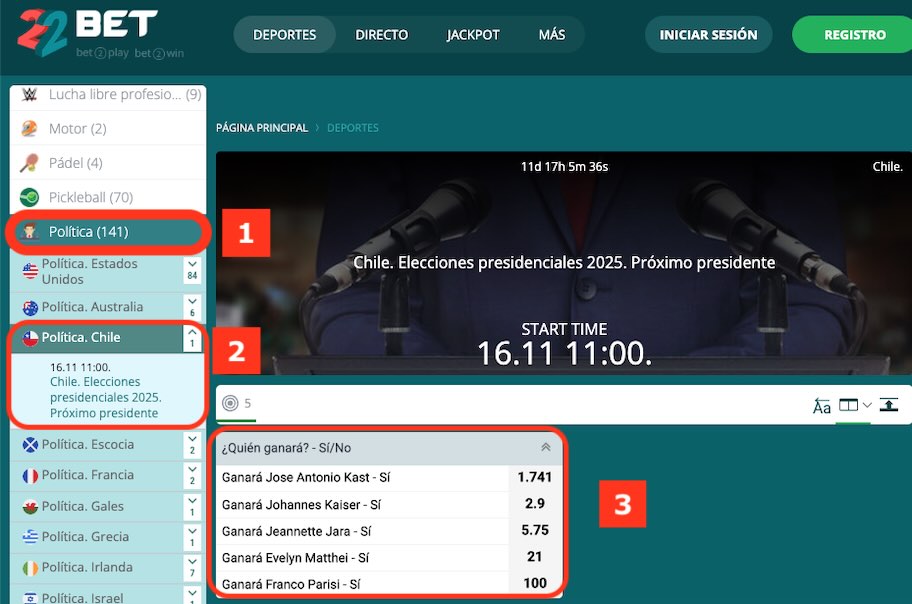The height and width of the screenshot is (604, 912).
Task: Click the target icon on the markets tab
Action: [x=231, y=404]
